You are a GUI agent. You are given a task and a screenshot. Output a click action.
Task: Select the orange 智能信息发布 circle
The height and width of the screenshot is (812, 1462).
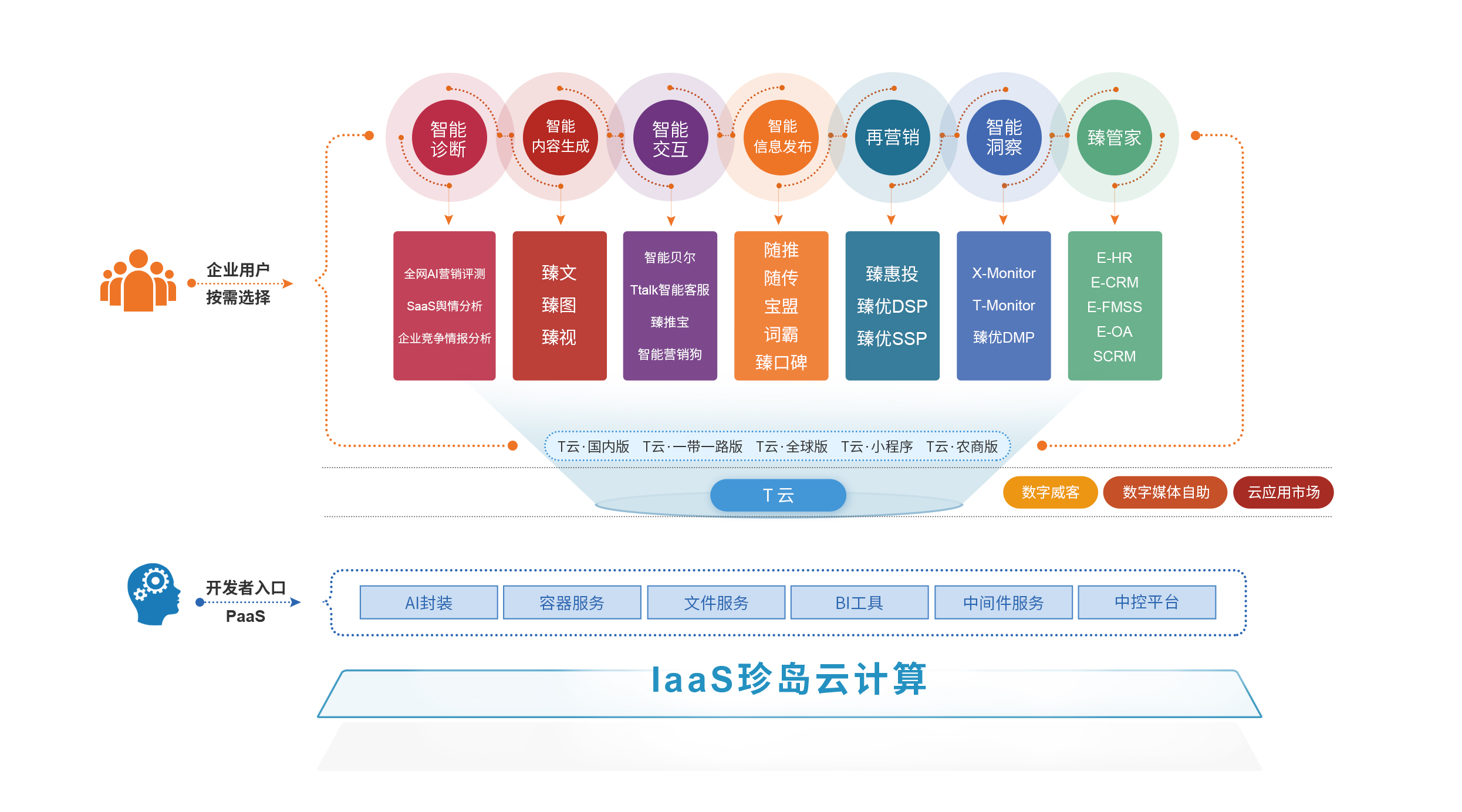coord(782,137)
